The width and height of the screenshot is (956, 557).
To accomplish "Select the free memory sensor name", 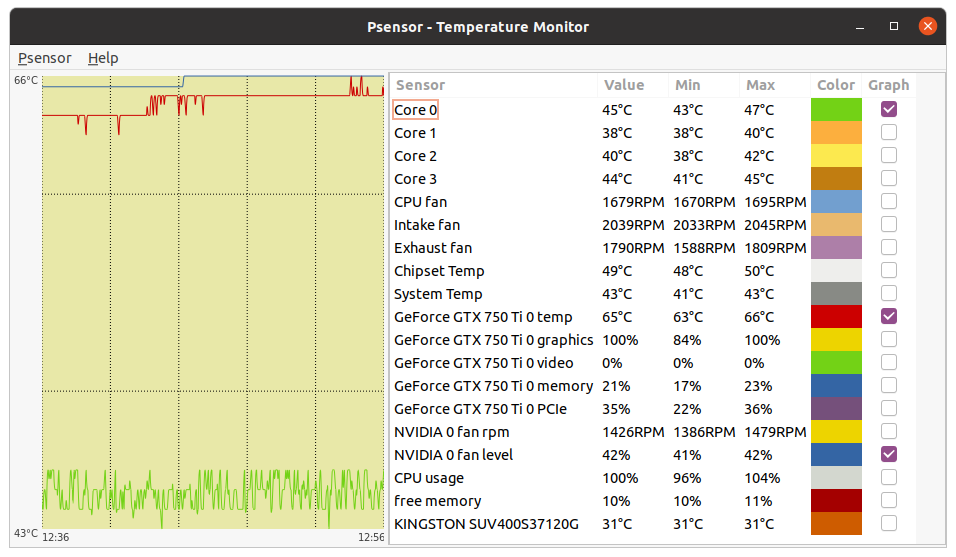I will [x=437, y=501].
